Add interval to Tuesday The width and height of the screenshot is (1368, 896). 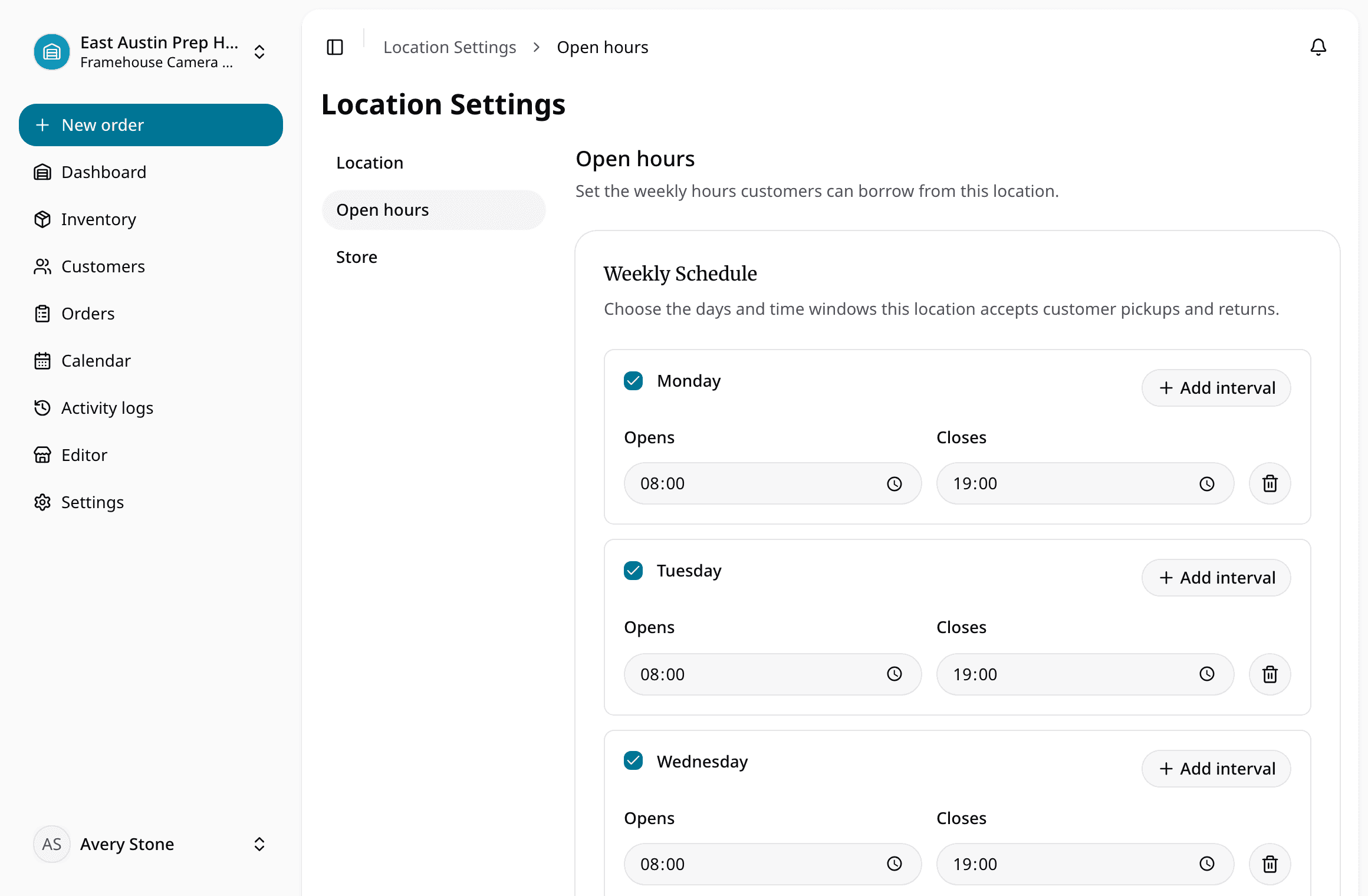pyautogui.click(x=1216, y=578)
